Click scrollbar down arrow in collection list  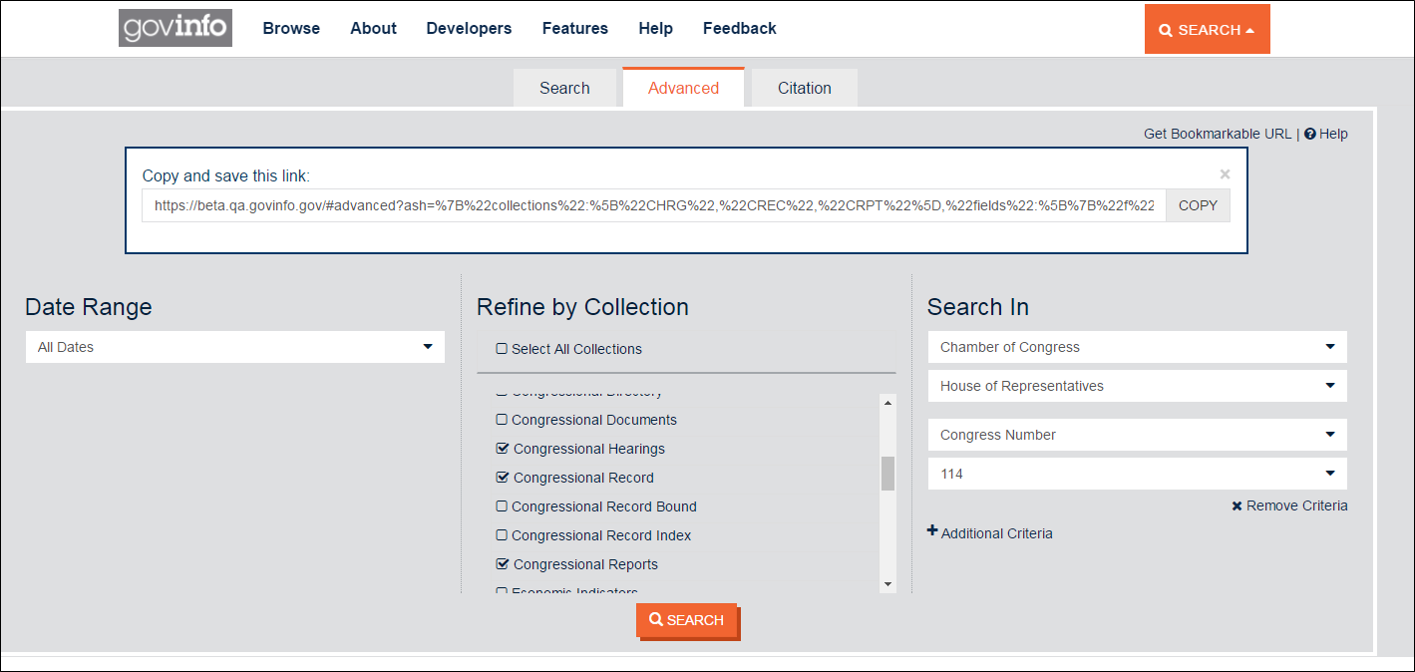(887, 584)
